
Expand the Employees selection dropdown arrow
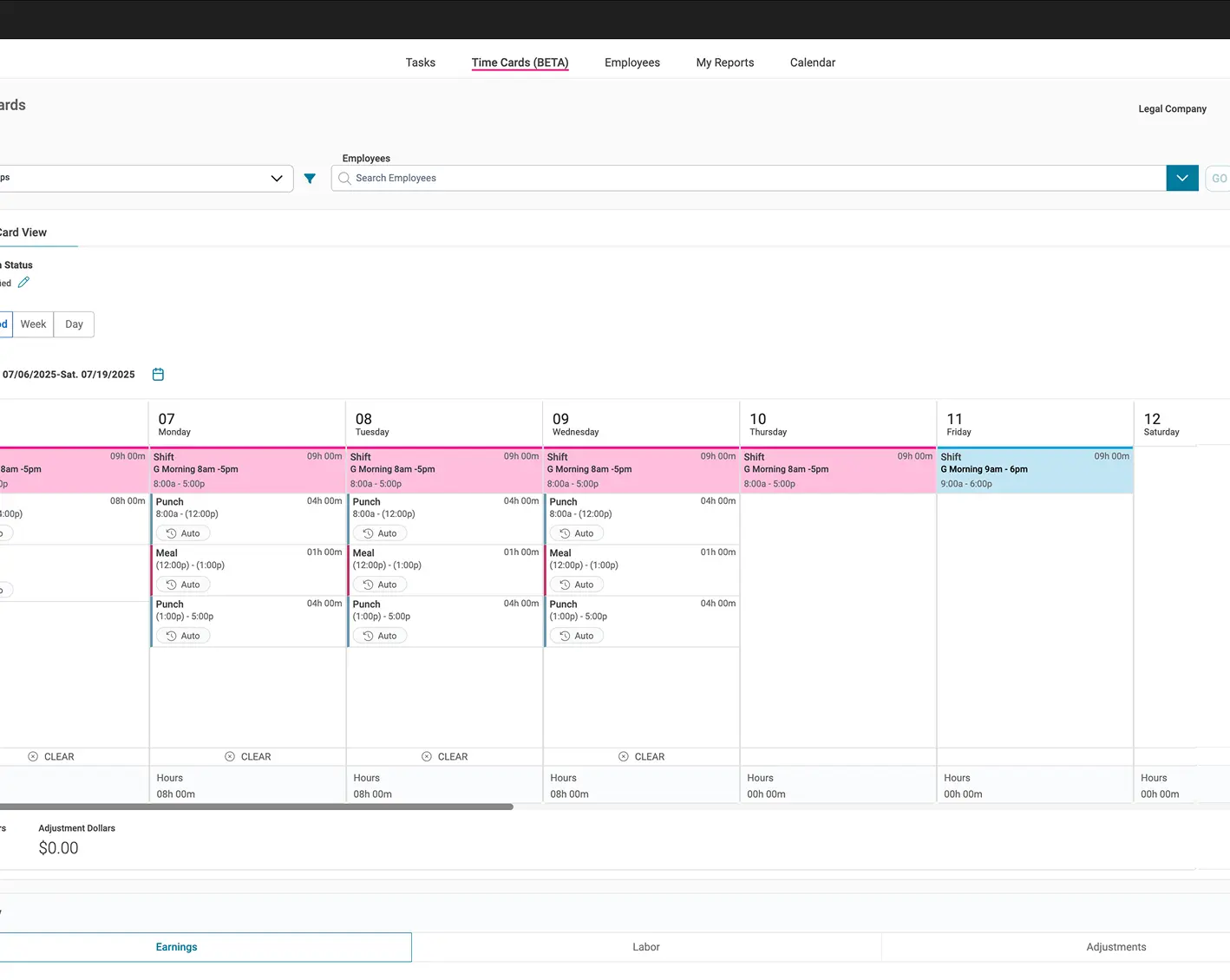click(1181, 178)
